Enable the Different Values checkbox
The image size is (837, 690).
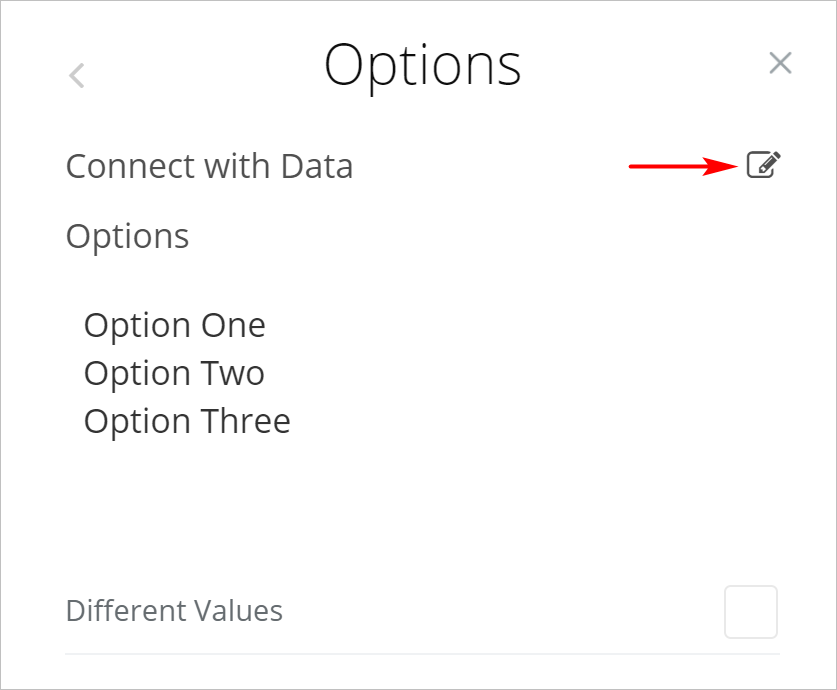click(x=750, y=611)
